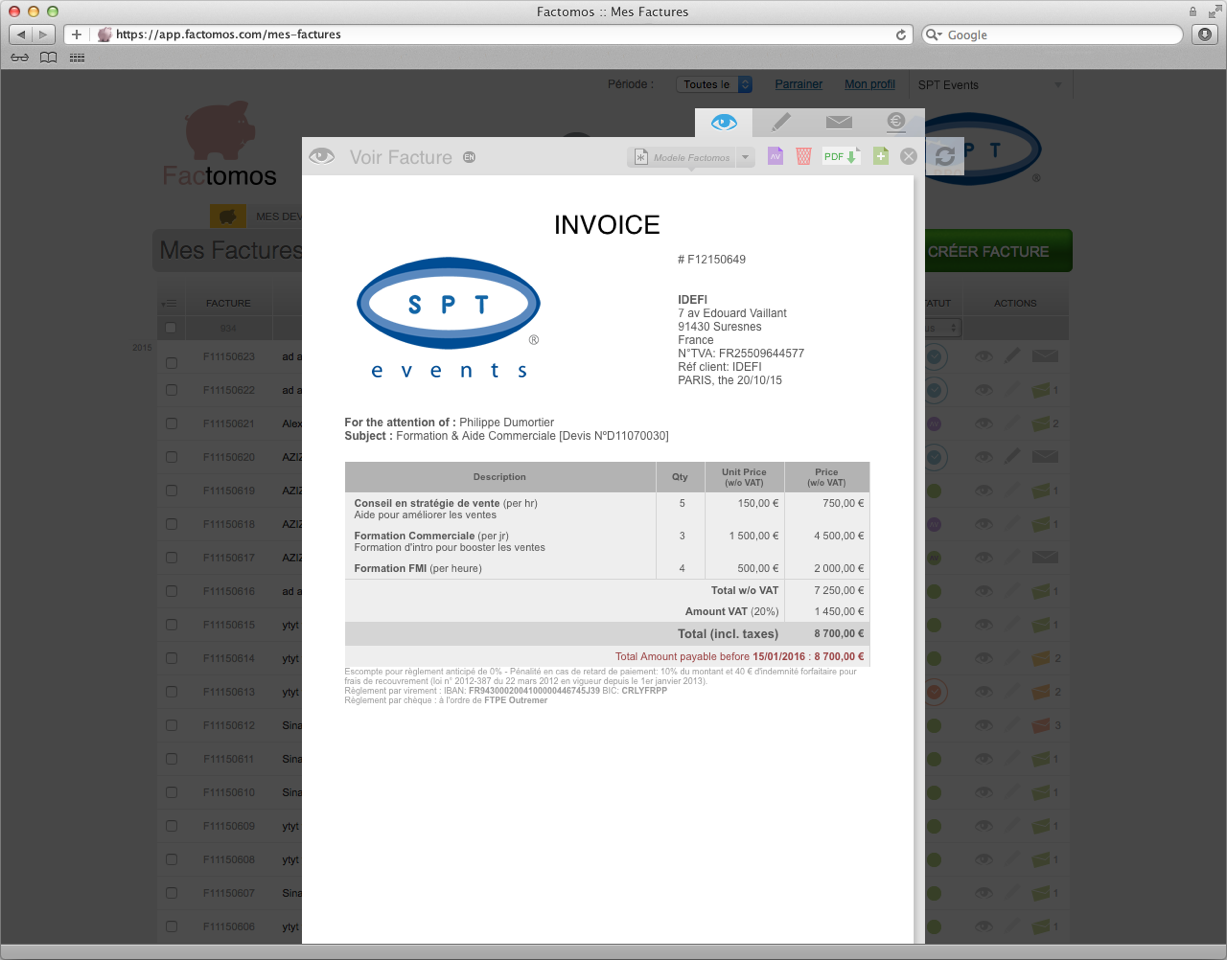Reload the page from the address bar
This screenshot has width=1227, height=960.
pos(901,34)
